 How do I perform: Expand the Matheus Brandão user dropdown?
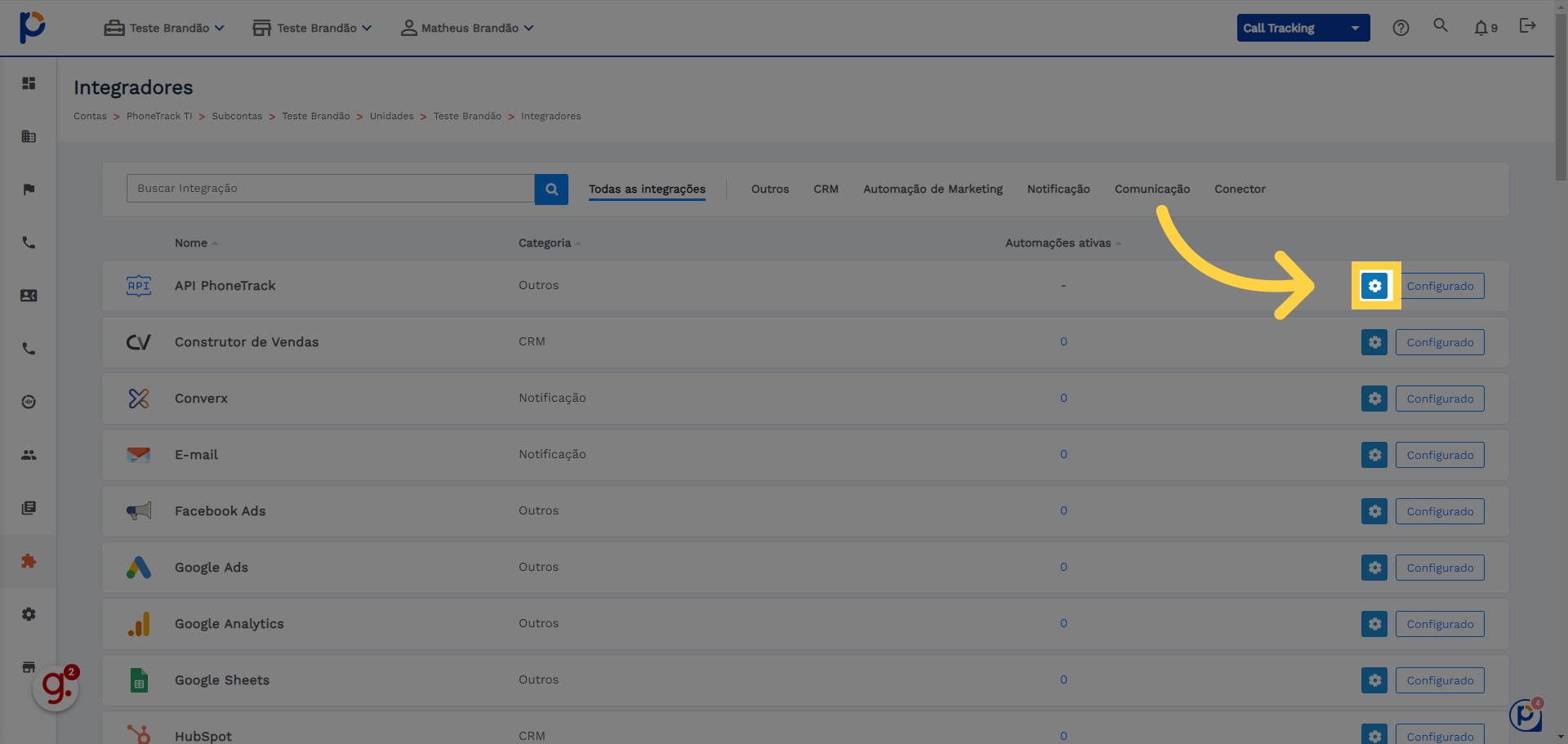click(467, 28)
